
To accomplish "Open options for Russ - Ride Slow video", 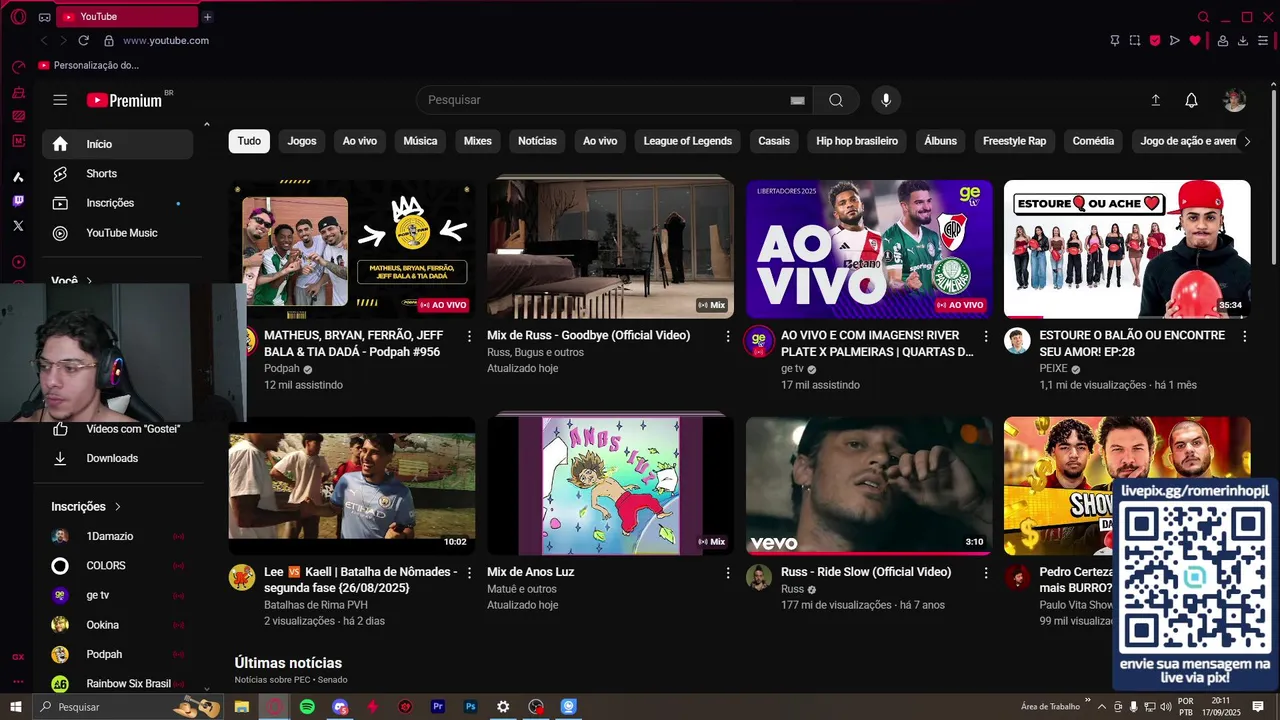I will 986,573.
